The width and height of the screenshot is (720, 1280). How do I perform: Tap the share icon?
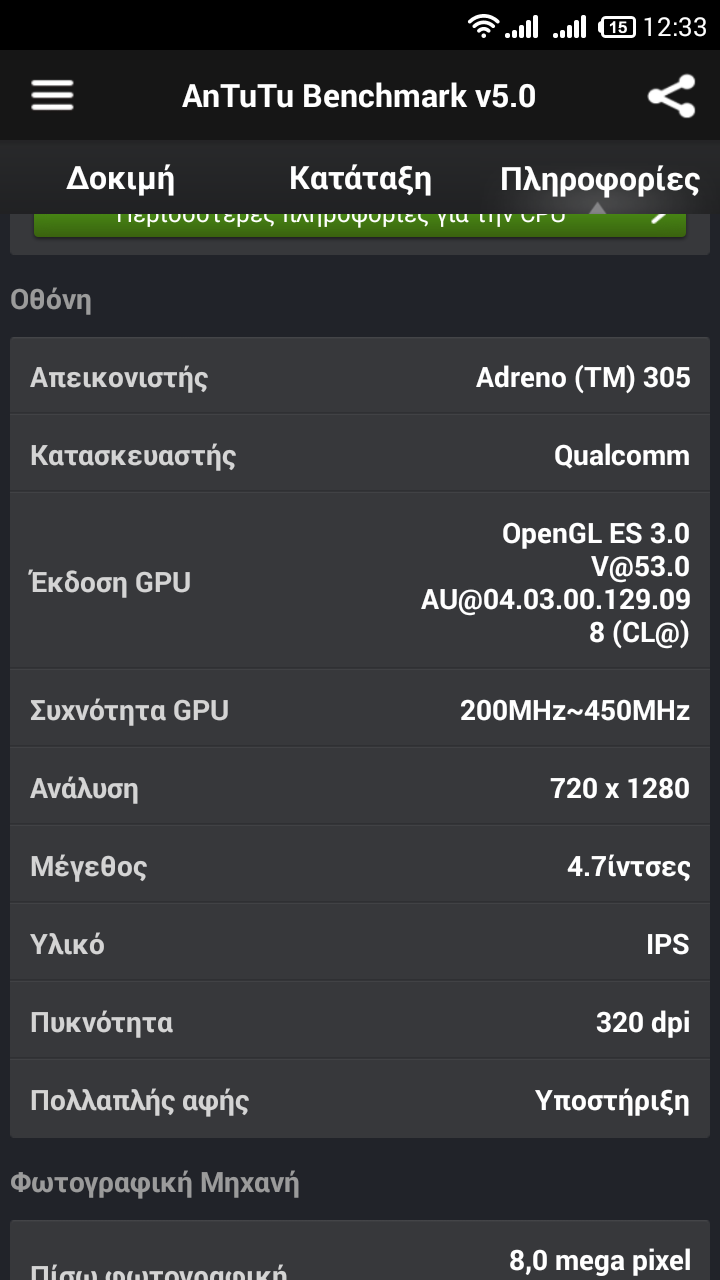click(671, 96)
